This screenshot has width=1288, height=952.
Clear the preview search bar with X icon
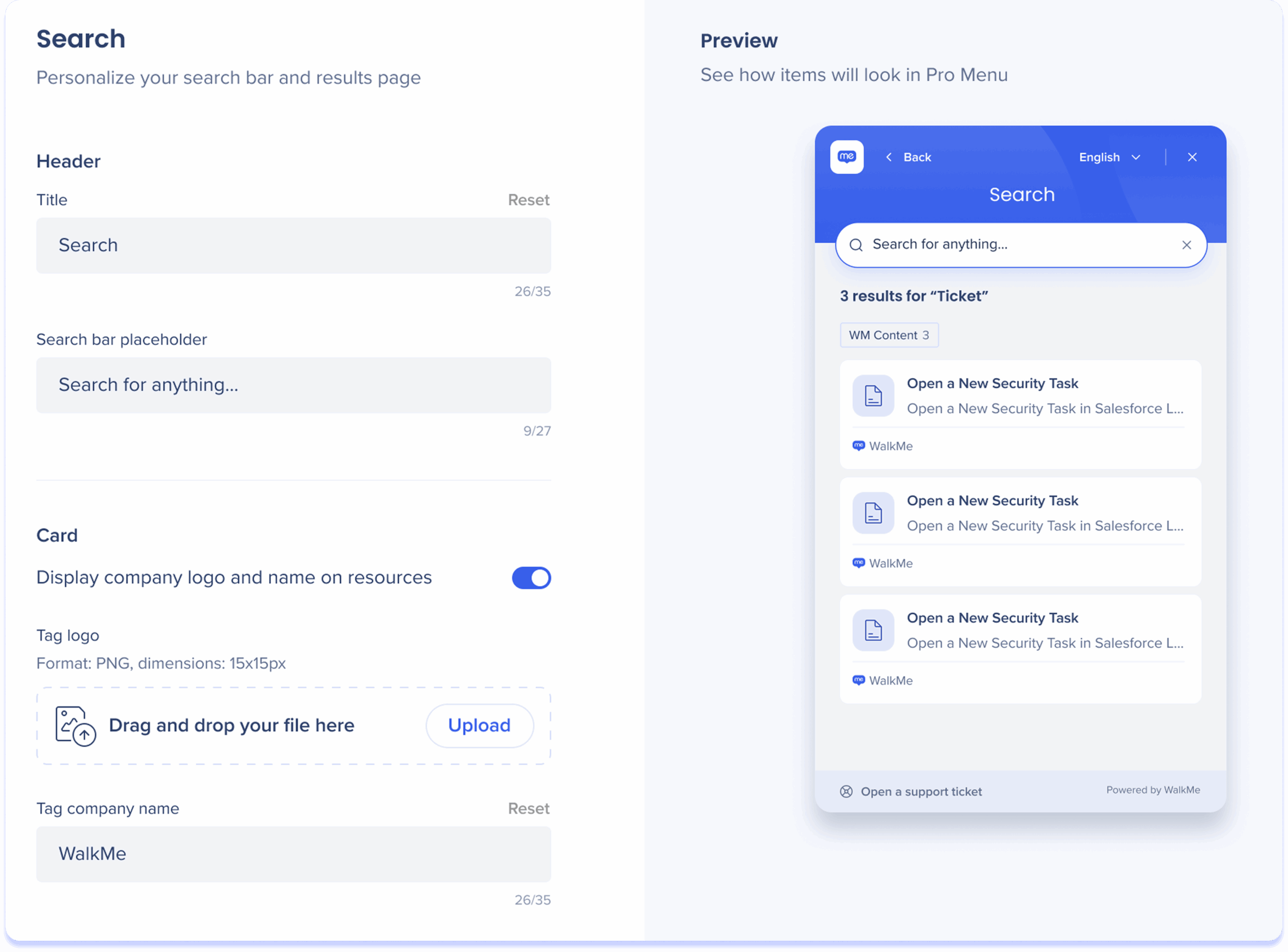[1186, 245]
